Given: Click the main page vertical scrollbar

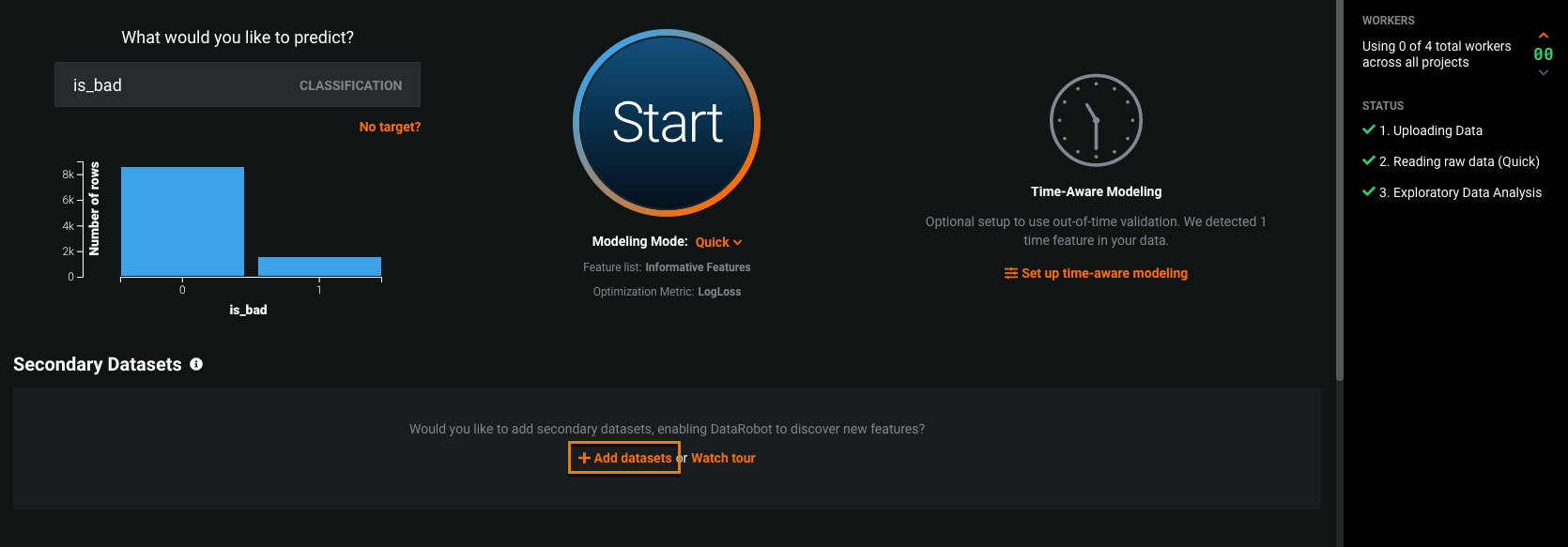Looking at the screenshot, I should tap(1340, 190).
